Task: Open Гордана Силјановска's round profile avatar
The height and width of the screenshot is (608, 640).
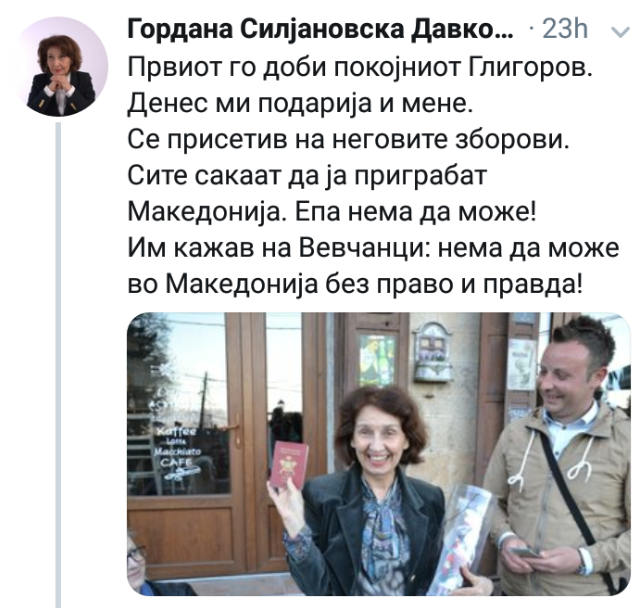Action: tap(60, 67)
